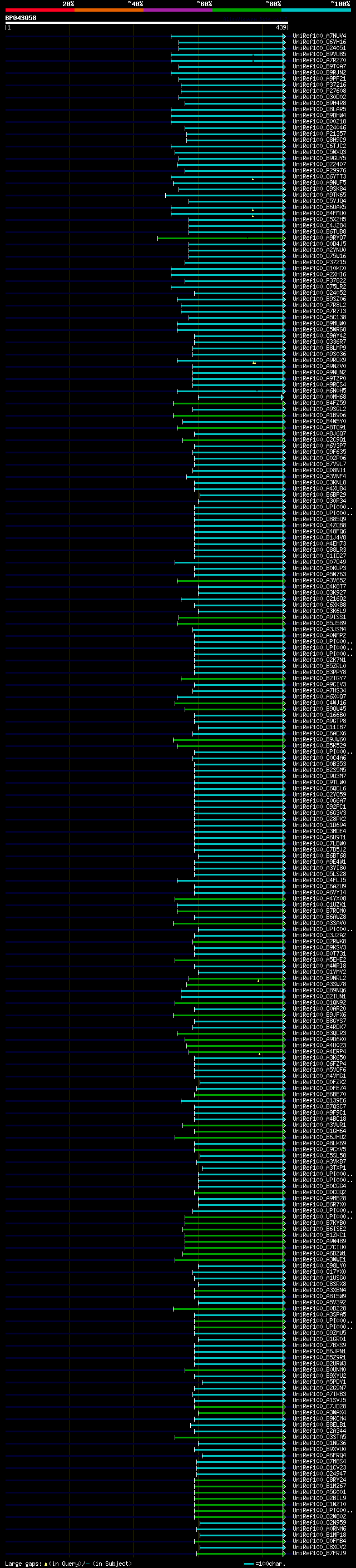Viewport: 356px width, 1568px height.
Task: Open hit UniRef100_A7NUV4
Action: tap(319, 36)
